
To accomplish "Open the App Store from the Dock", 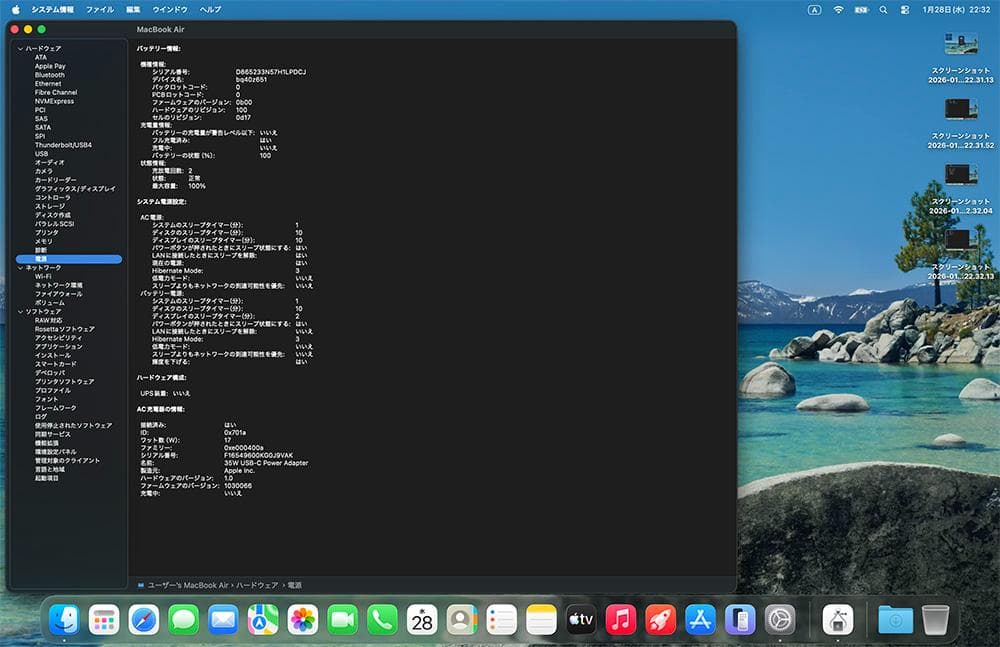I will [x=698, y=618].
